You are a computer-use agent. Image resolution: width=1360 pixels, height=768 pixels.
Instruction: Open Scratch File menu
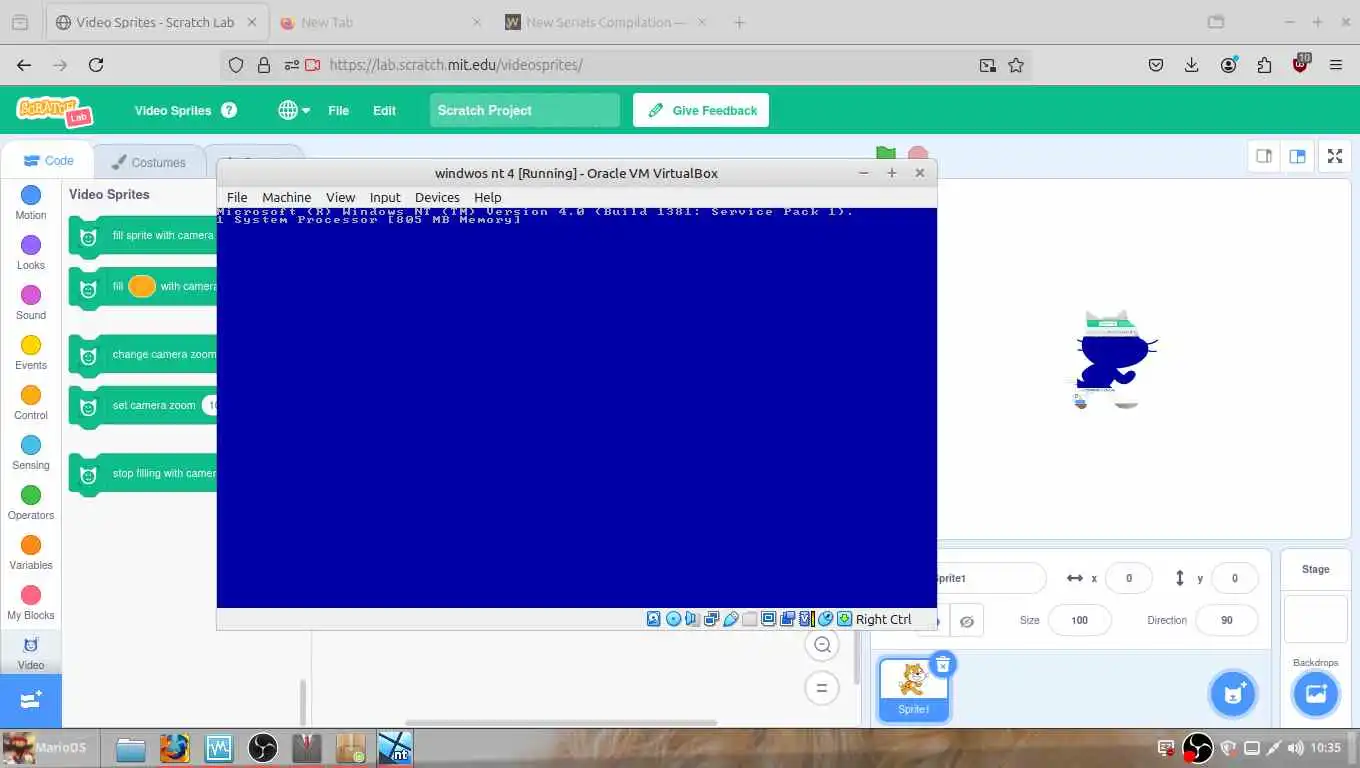tap(339, 110)
